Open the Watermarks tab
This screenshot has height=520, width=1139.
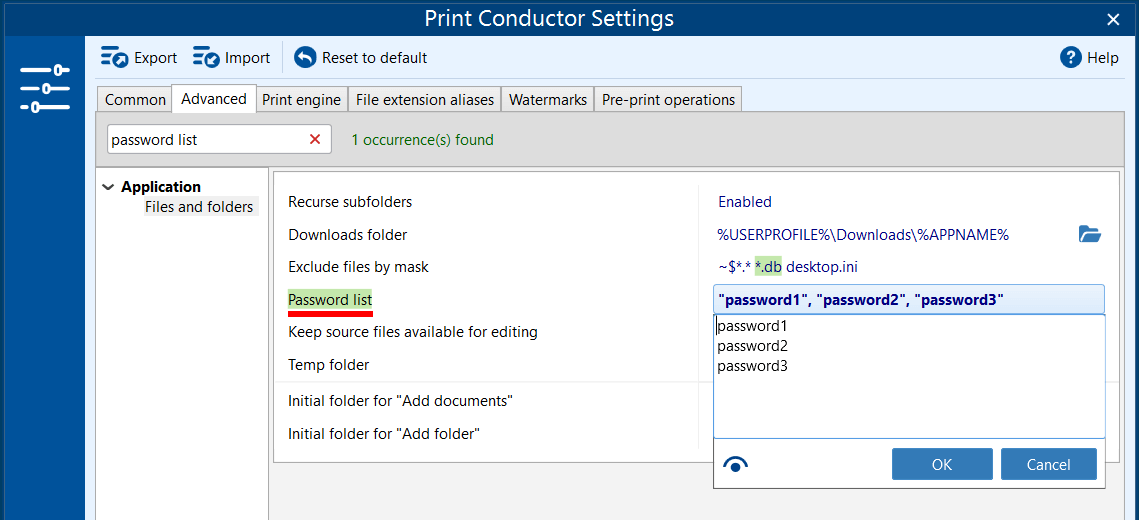[x=547, y=100]
